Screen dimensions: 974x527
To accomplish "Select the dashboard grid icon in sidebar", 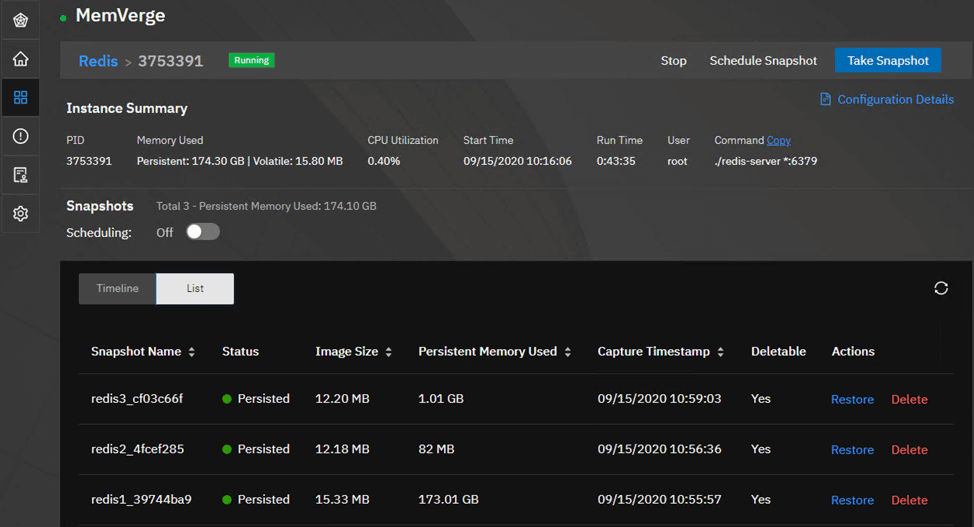I will (x=20, y=98).
